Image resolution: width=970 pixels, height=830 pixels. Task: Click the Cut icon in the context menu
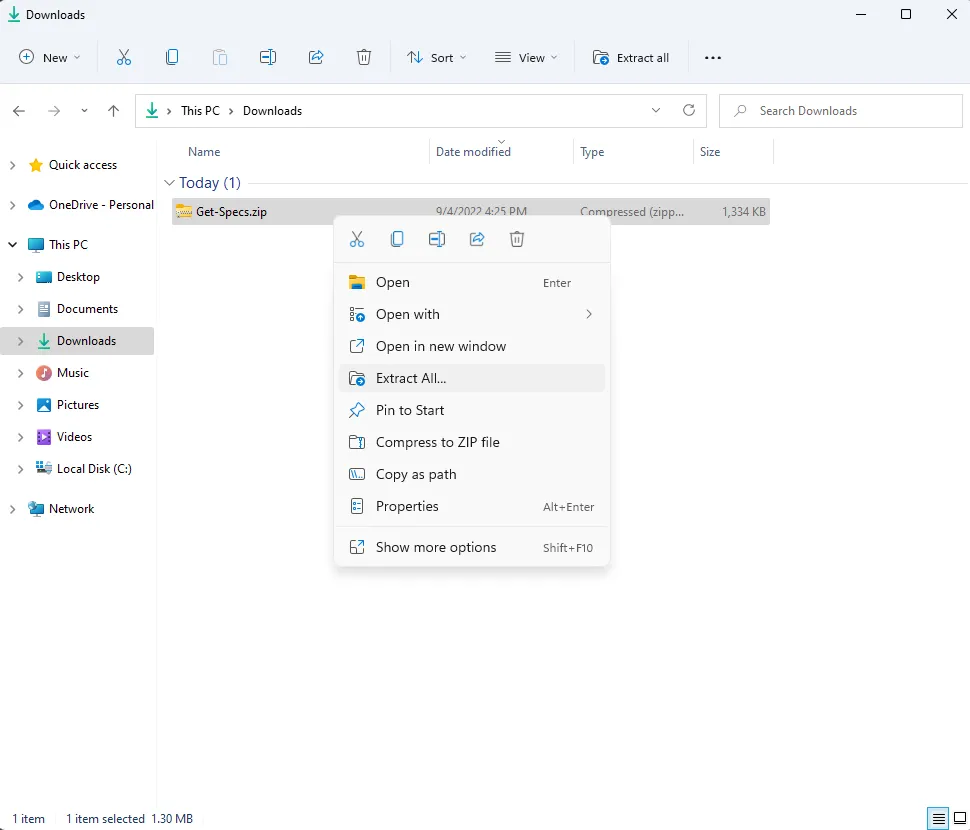point(357,239)
